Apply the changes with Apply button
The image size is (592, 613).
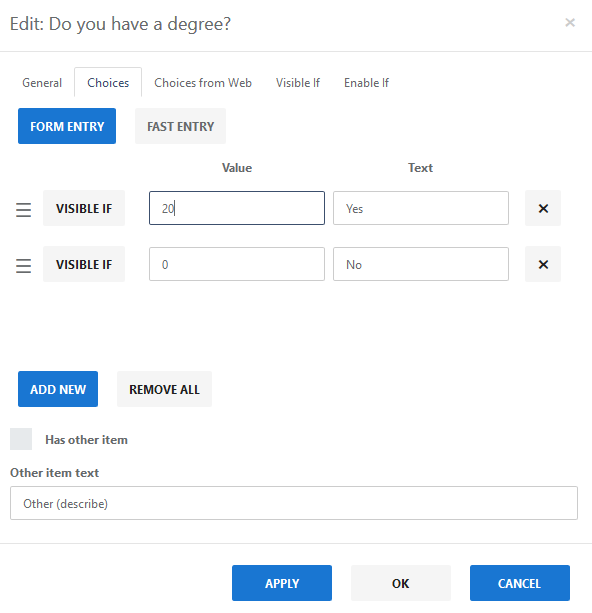282,583
